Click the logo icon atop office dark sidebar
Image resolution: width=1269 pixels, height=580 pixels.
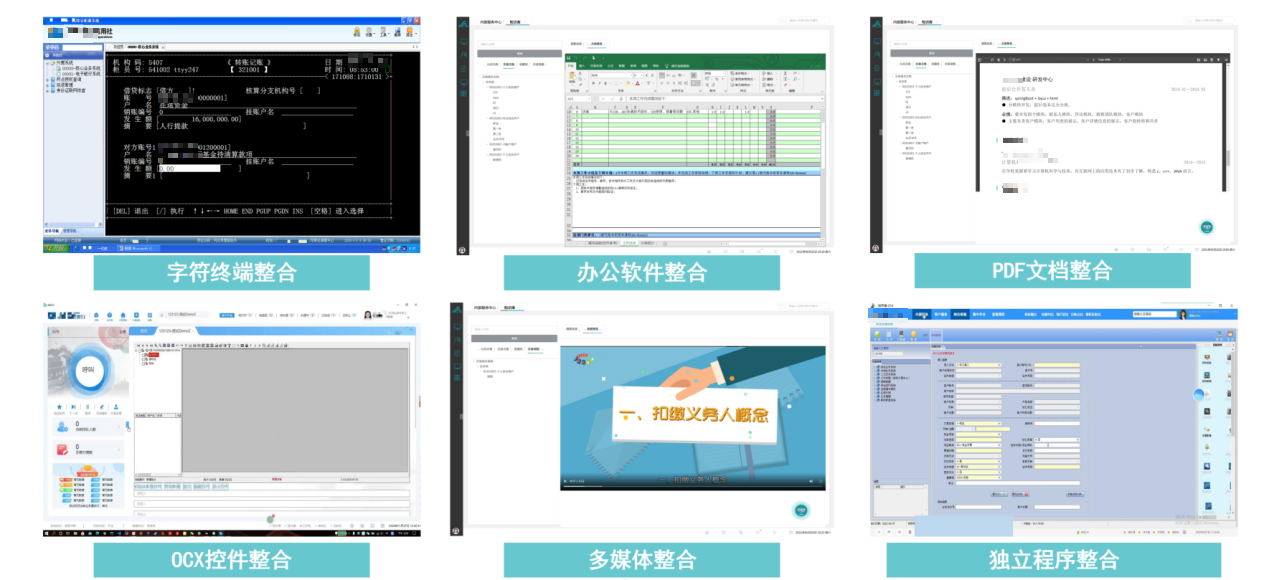click(x=463, y=22)
